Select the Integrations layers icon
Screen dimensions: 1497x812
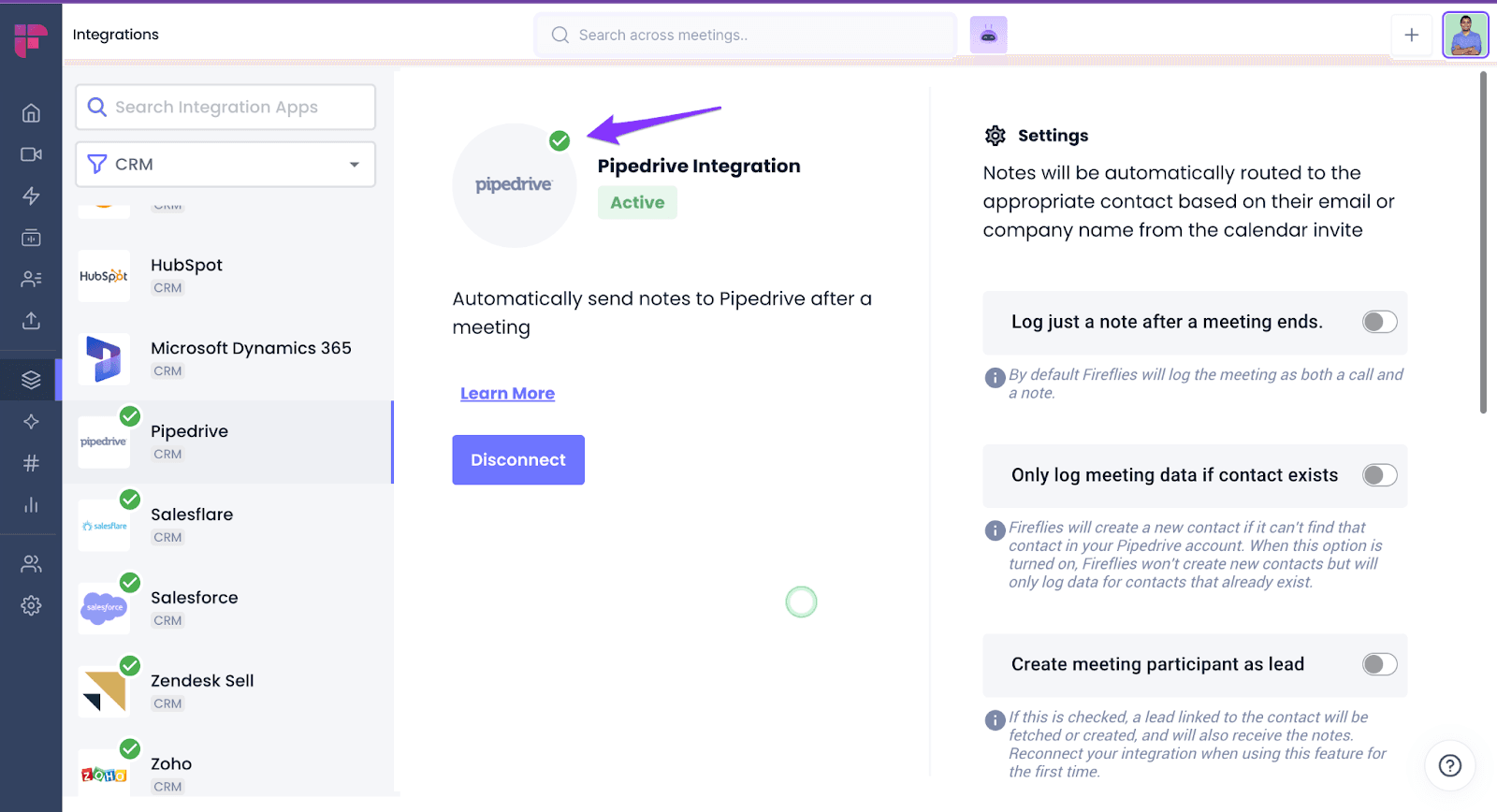click(x=31, y=380)
